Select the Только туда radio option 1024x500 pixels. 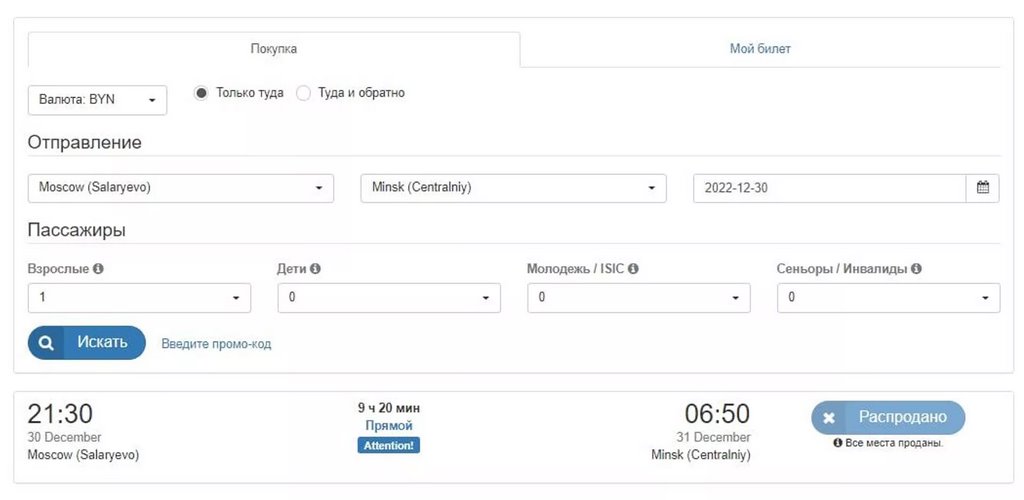pos(201,93)
